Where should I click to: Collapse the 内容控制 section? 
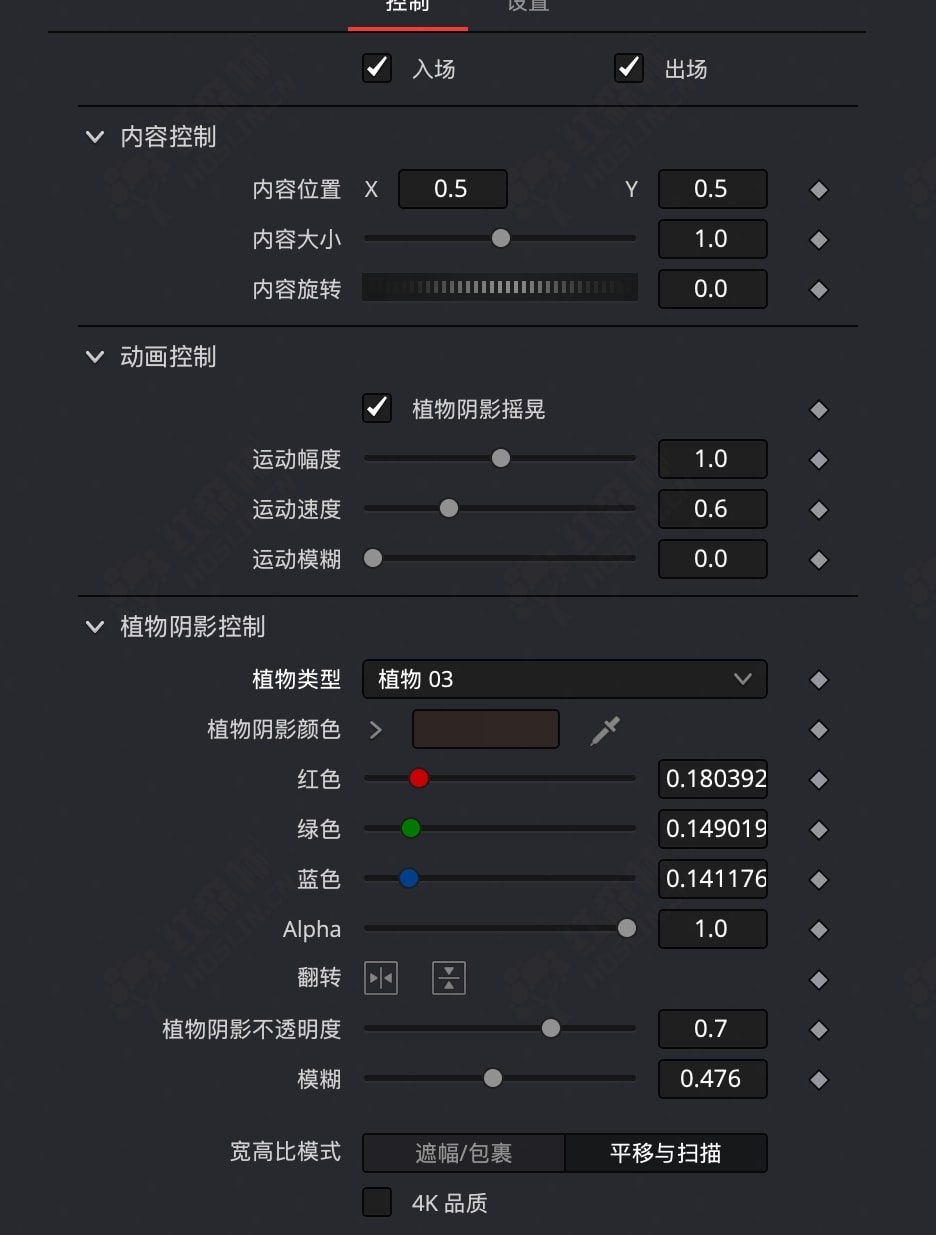95,137
